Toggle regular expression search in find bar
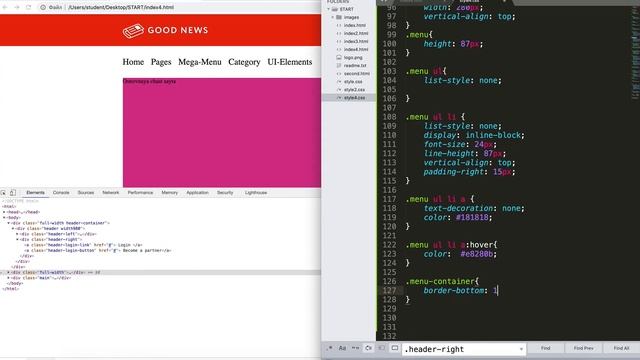This screenshot has width=640, height=360. tap(329, 349)
